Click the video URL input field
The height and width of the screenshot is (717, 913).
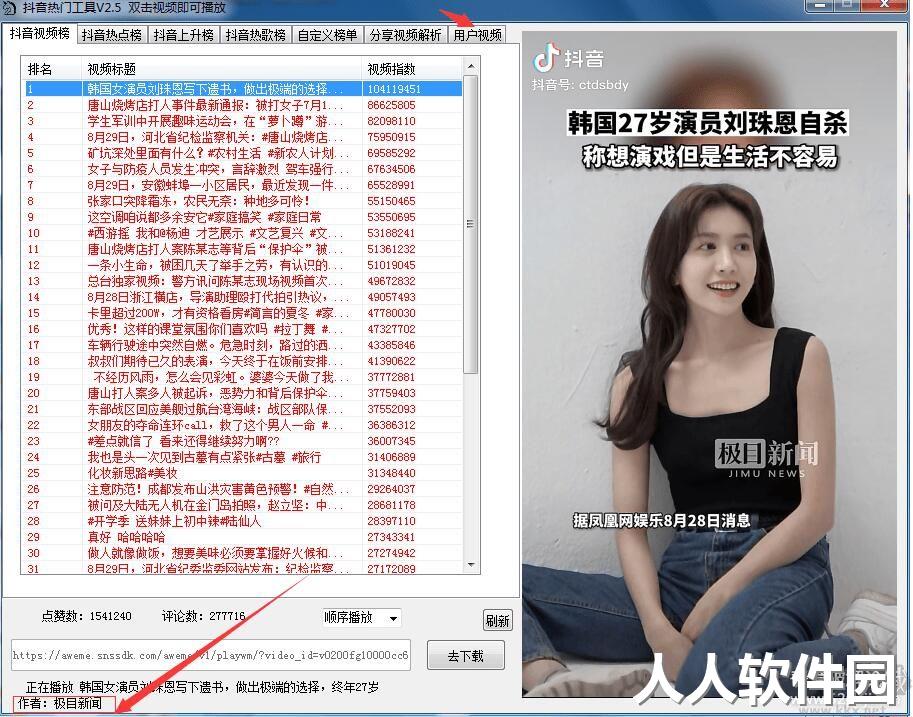tap(210, 655)
